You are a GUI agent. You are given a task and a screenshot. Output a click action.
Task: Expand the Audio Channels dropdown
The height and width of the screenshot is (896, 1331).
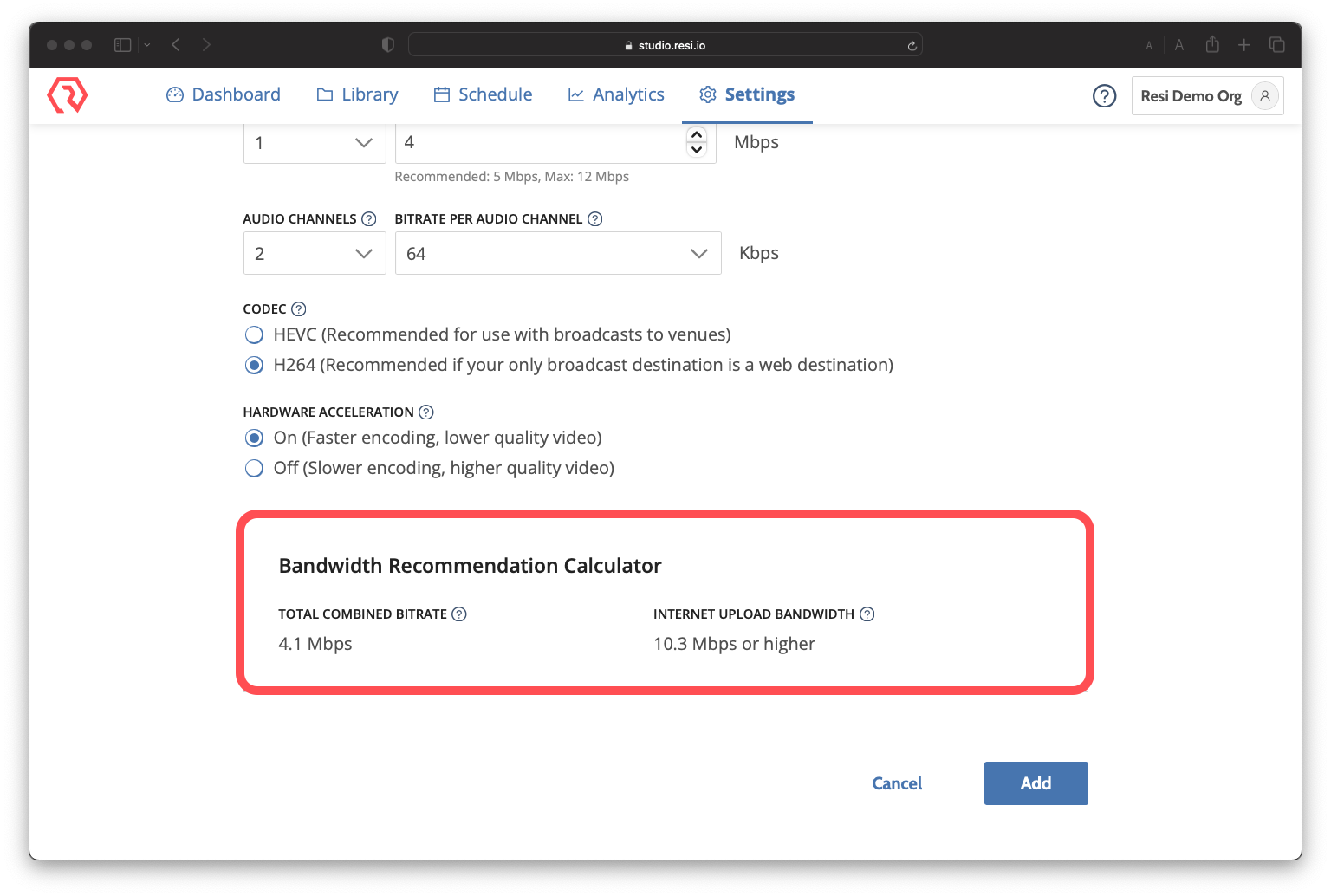coord(314,254)
